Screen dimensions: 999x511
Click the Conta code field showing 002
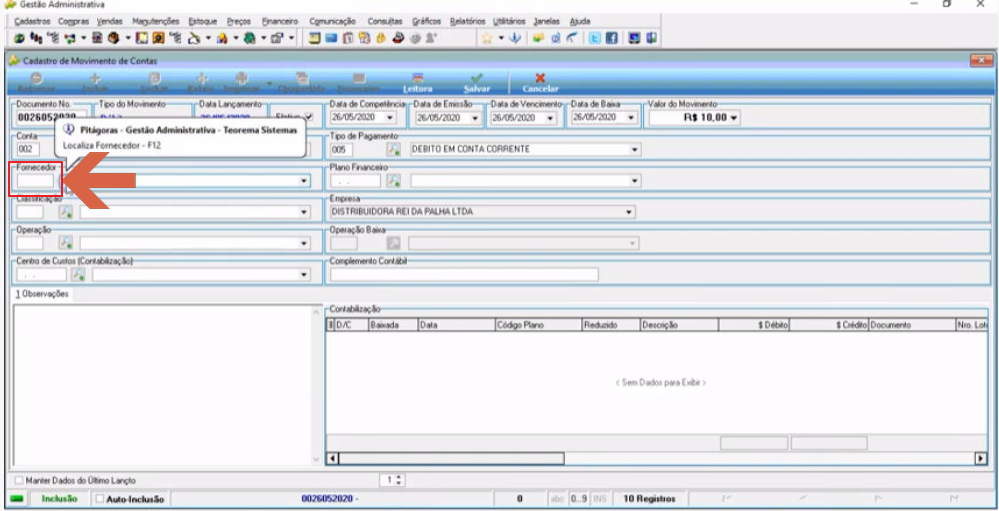[x=29, y=149]
